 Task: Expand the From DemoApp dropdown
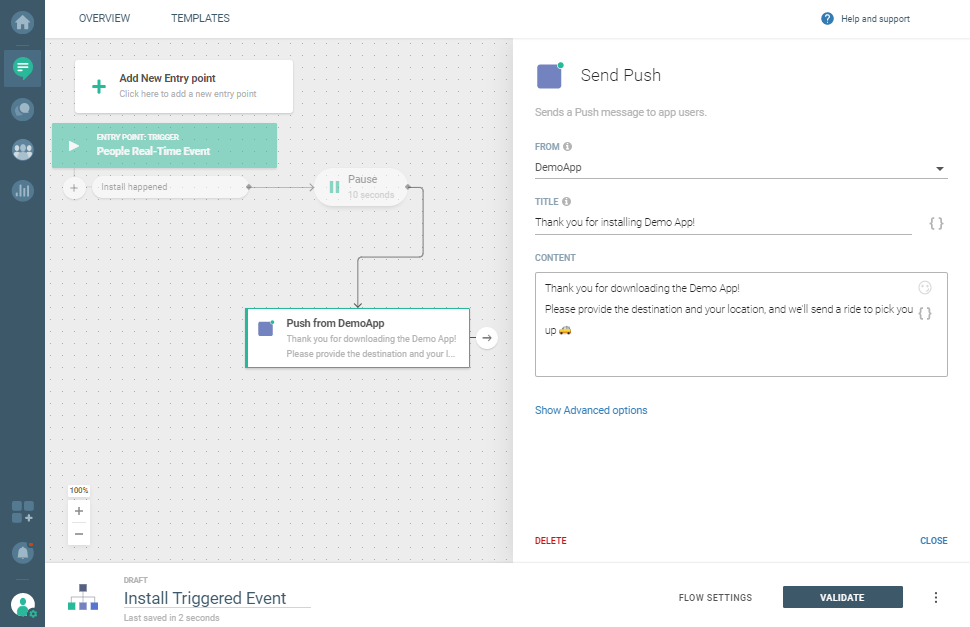(x=940, y=169)
